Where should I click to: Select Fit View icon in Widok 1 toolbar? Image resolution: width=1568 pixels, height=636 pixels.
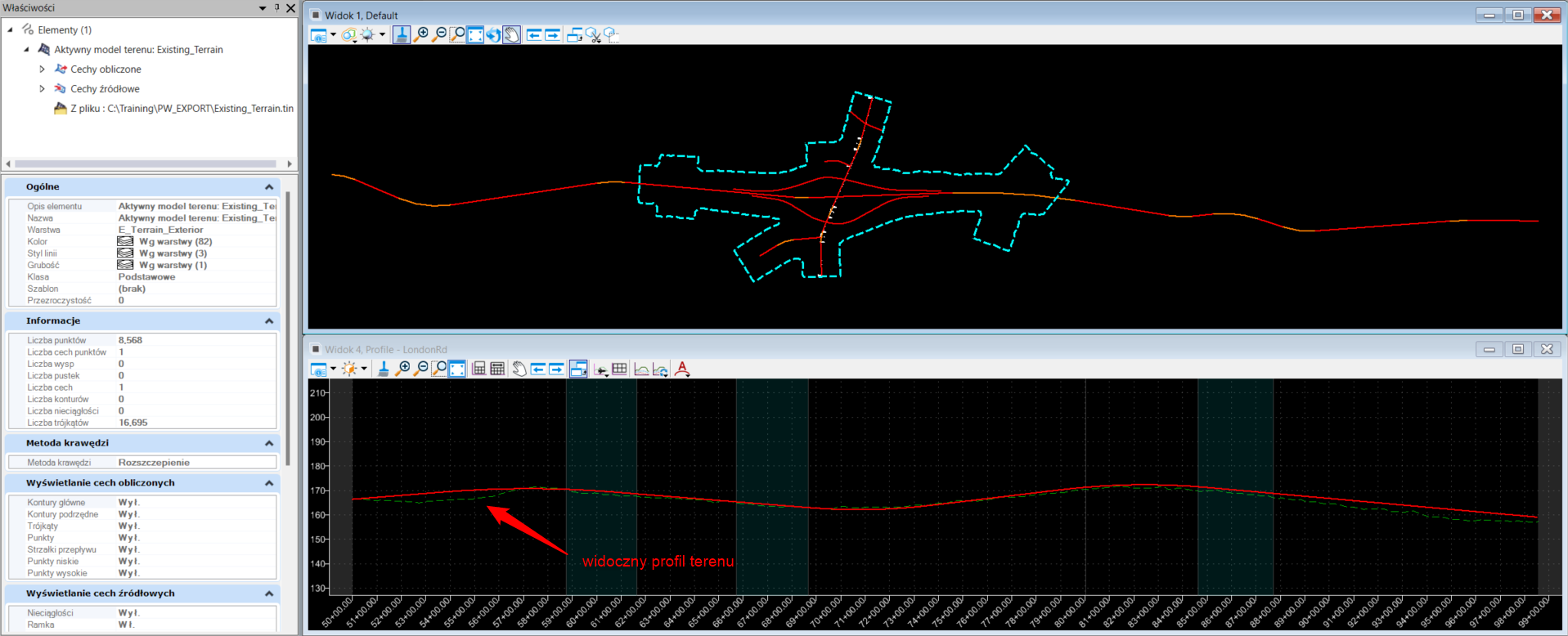pos(475,35)
